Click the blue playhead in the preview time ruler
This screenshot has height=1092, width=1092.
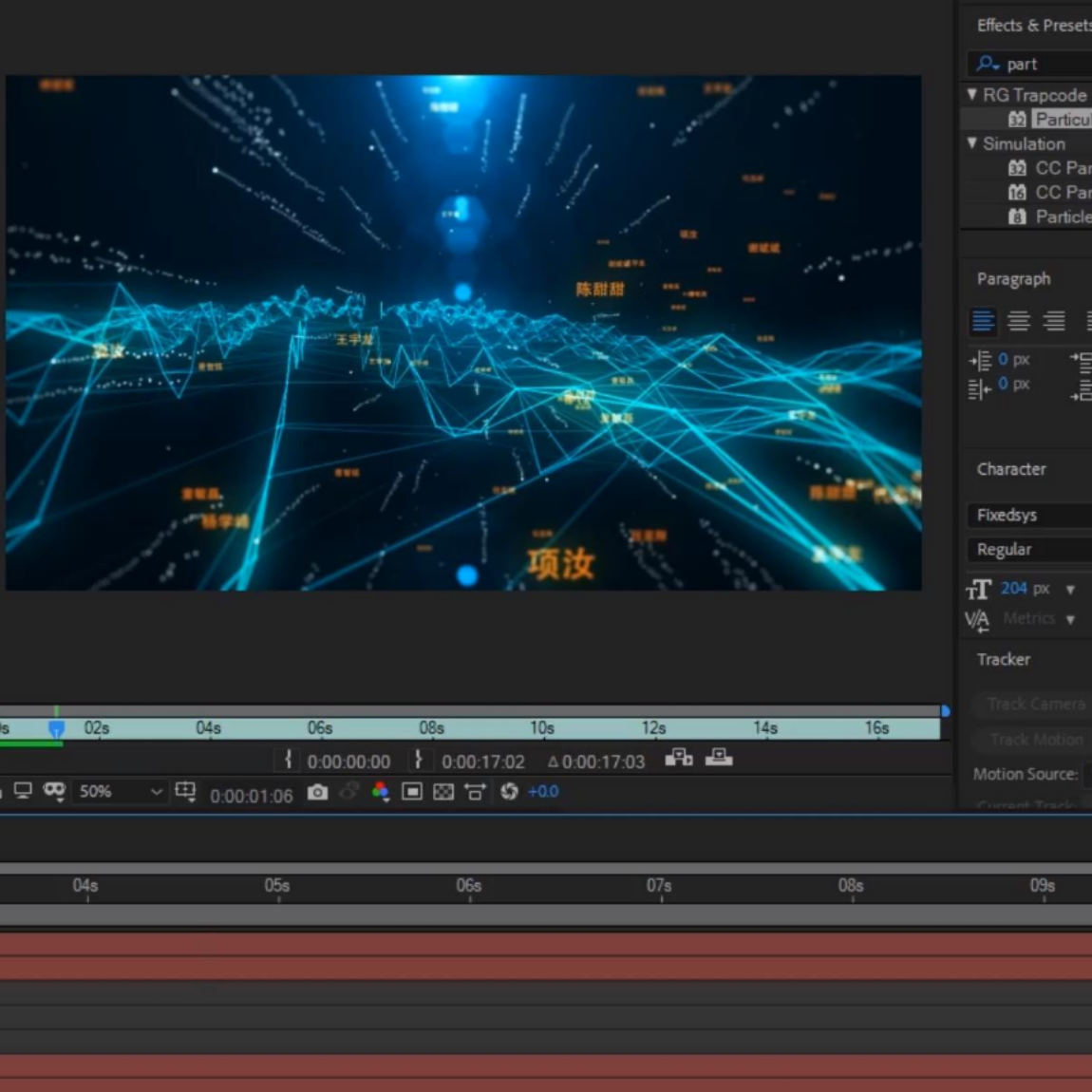tap(56, 728)
